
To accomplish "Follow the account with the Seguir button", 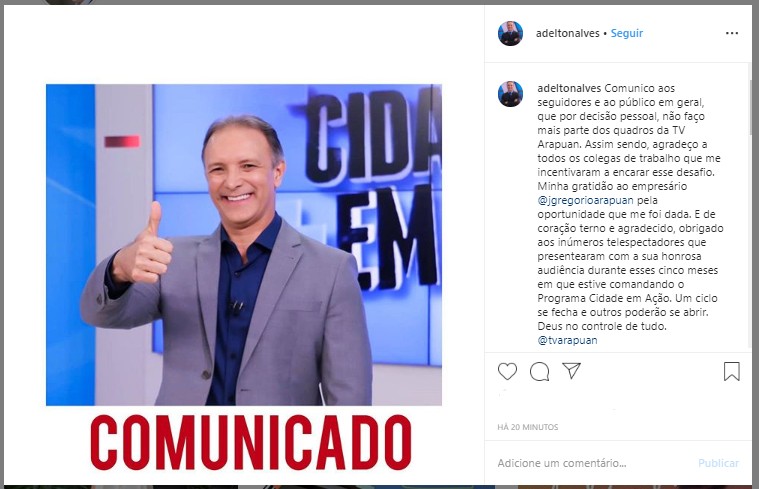I will coord(626,33).
